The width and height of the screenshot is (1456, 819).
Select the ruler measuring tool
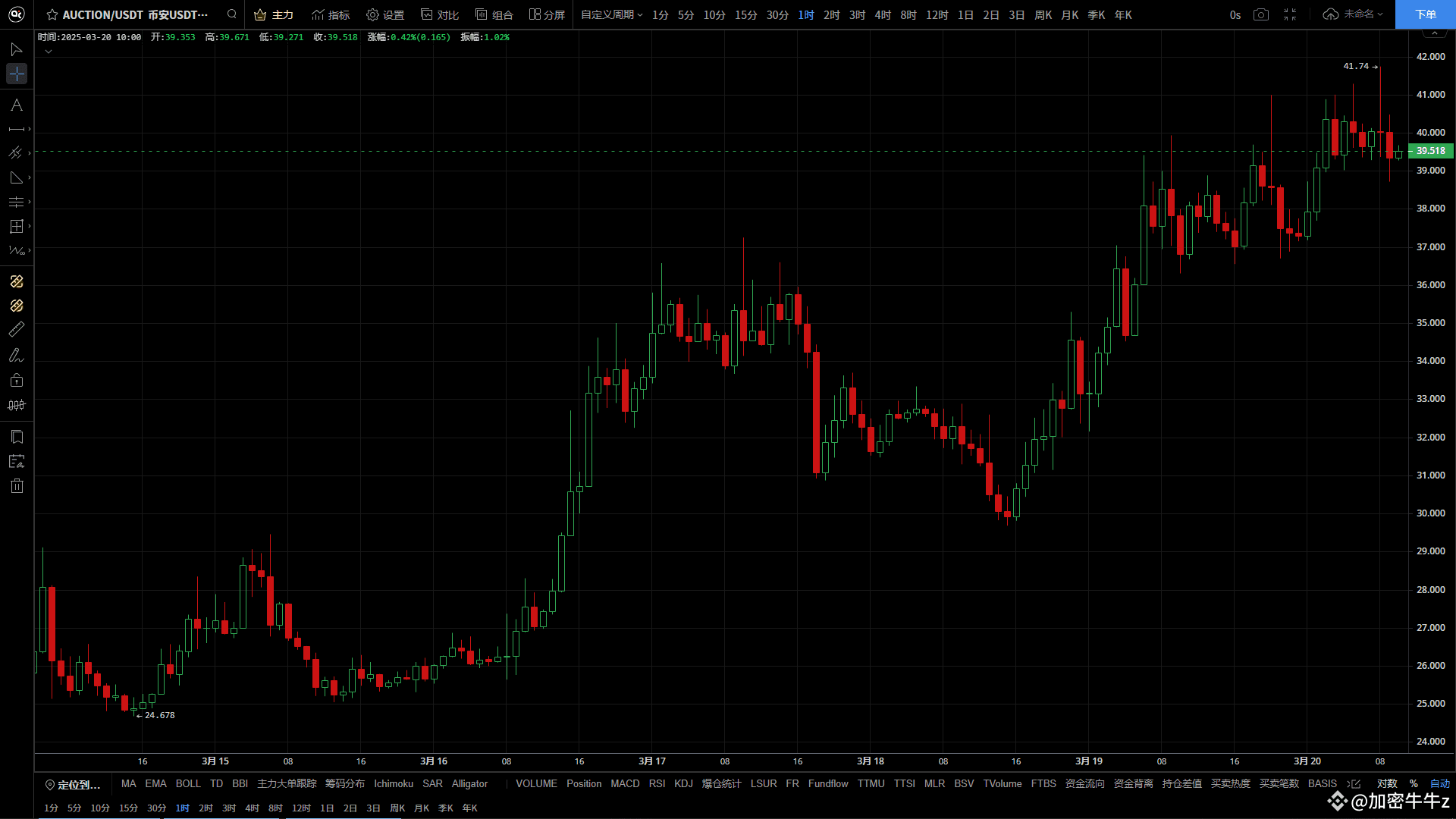pos(16,330)
